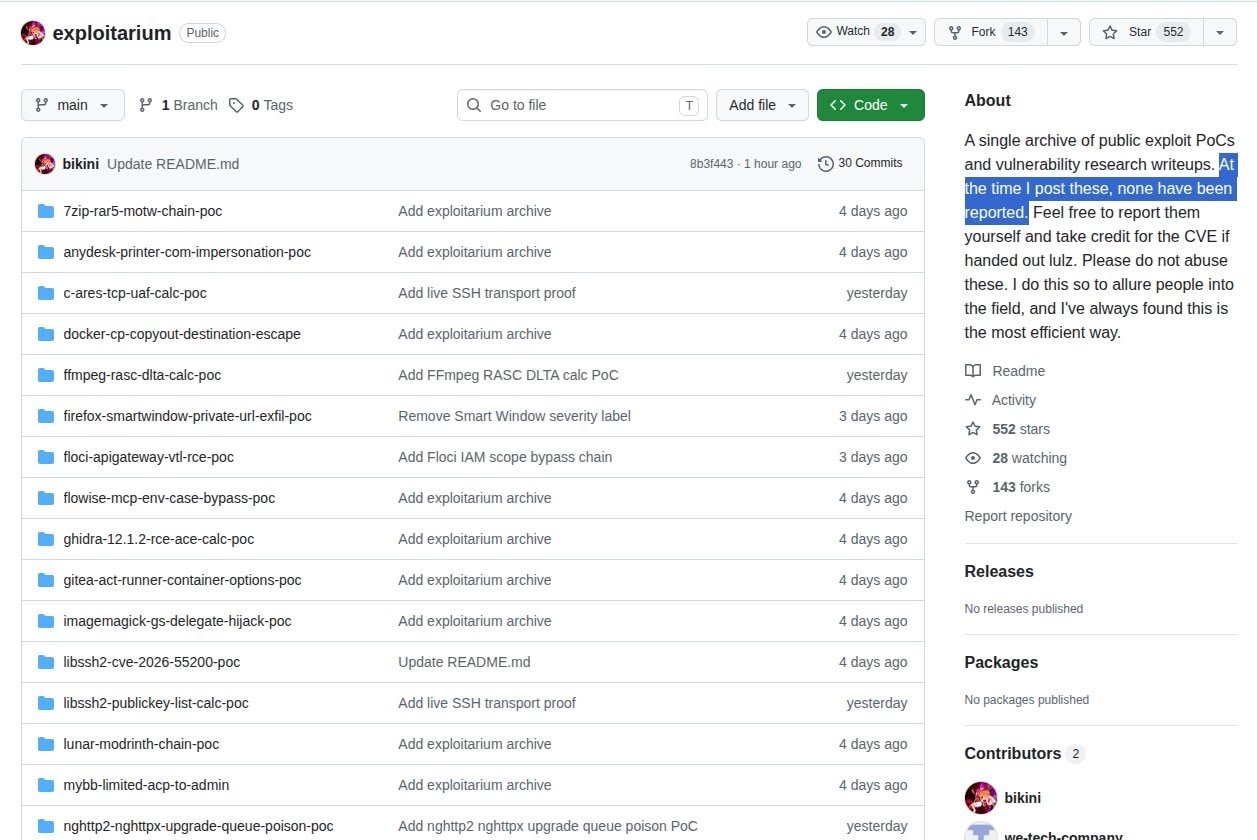Click the Fork icon button

point(955,32)
